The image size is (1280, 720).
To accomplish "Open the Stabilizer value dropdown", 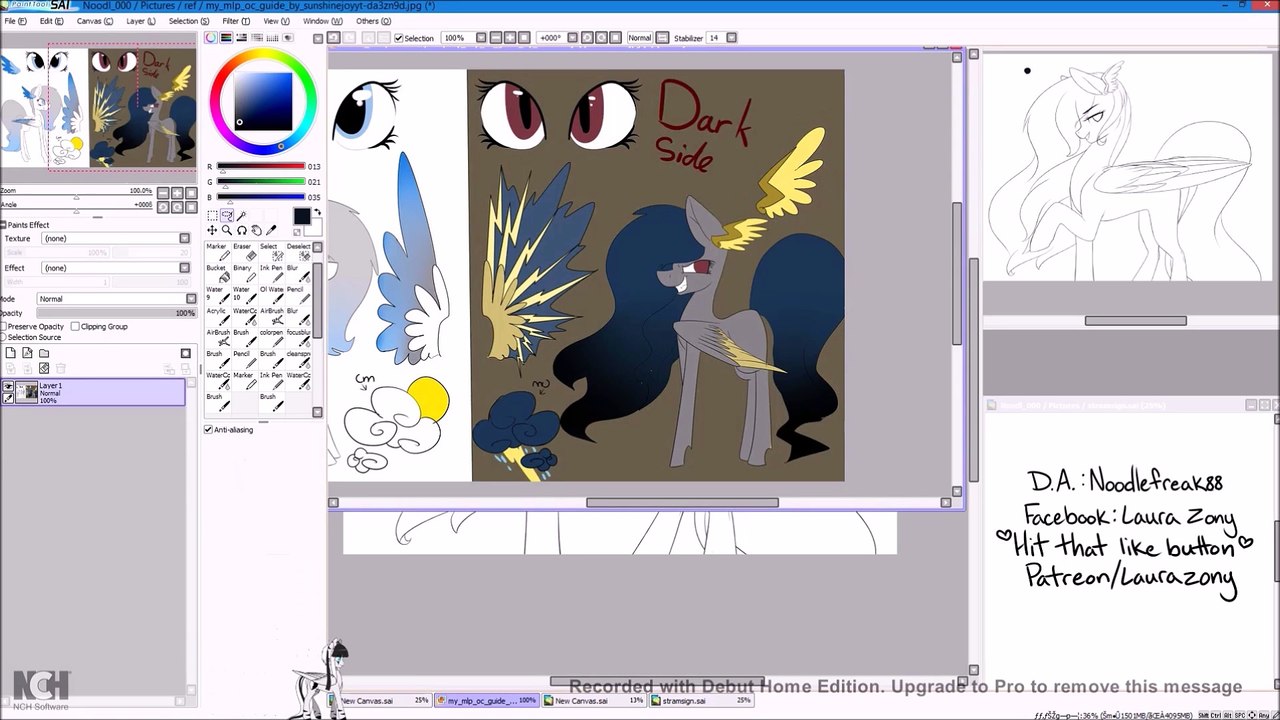I will coord(731,38).
